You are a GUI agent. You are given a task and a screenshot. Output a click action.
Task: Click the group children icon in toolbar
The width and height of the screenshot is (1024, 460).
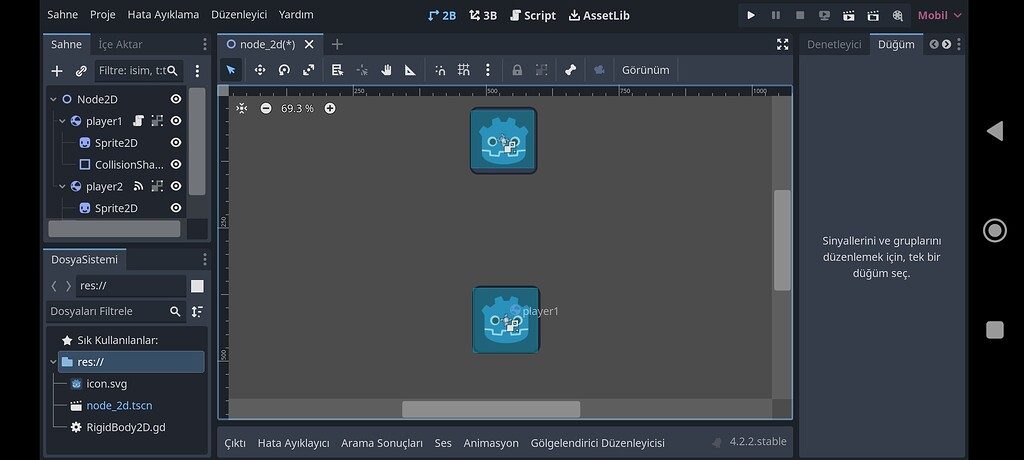point(541,70)
